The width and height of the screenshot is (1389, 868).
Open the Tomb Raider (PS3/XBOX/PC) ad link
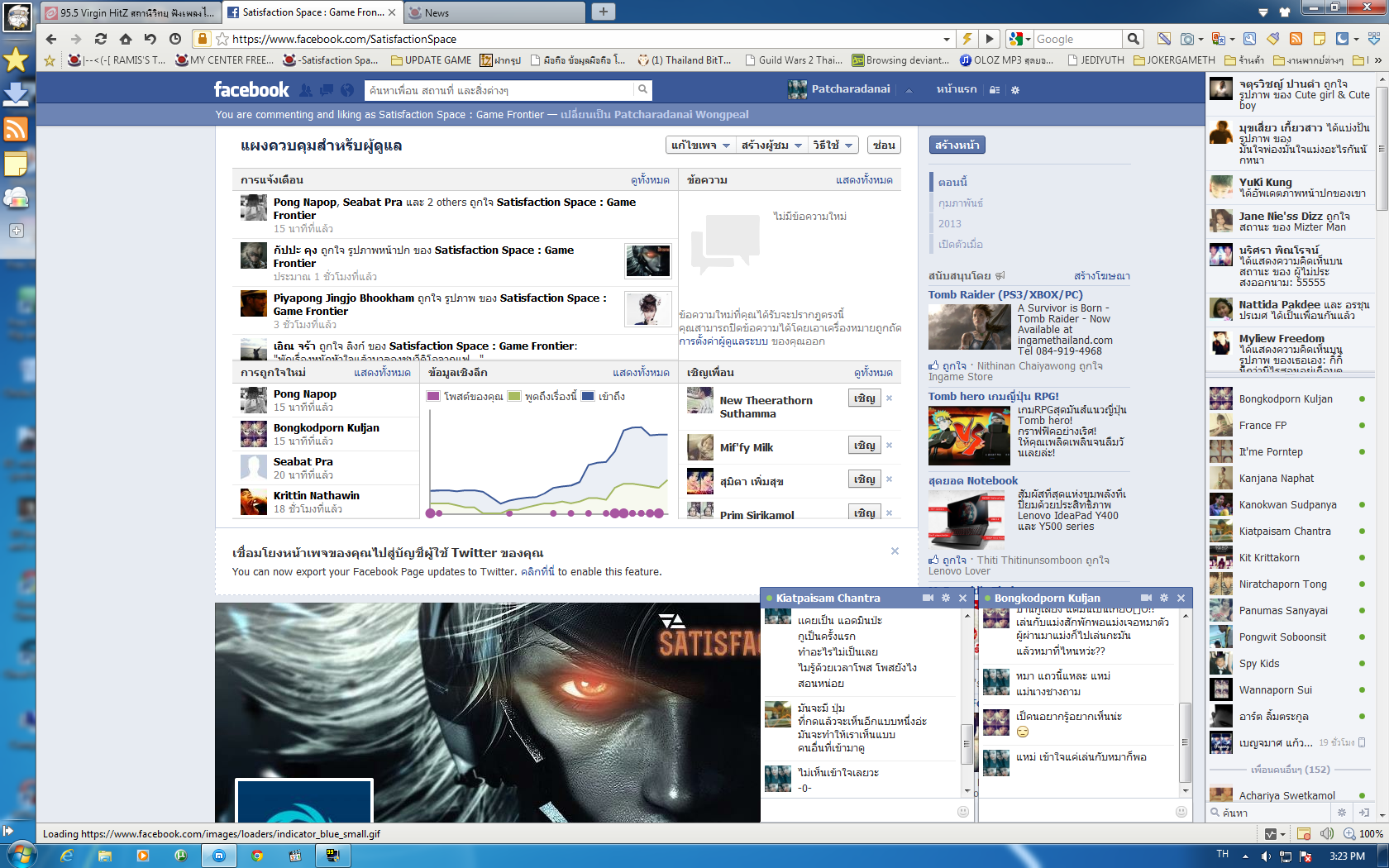[1005, 294]
